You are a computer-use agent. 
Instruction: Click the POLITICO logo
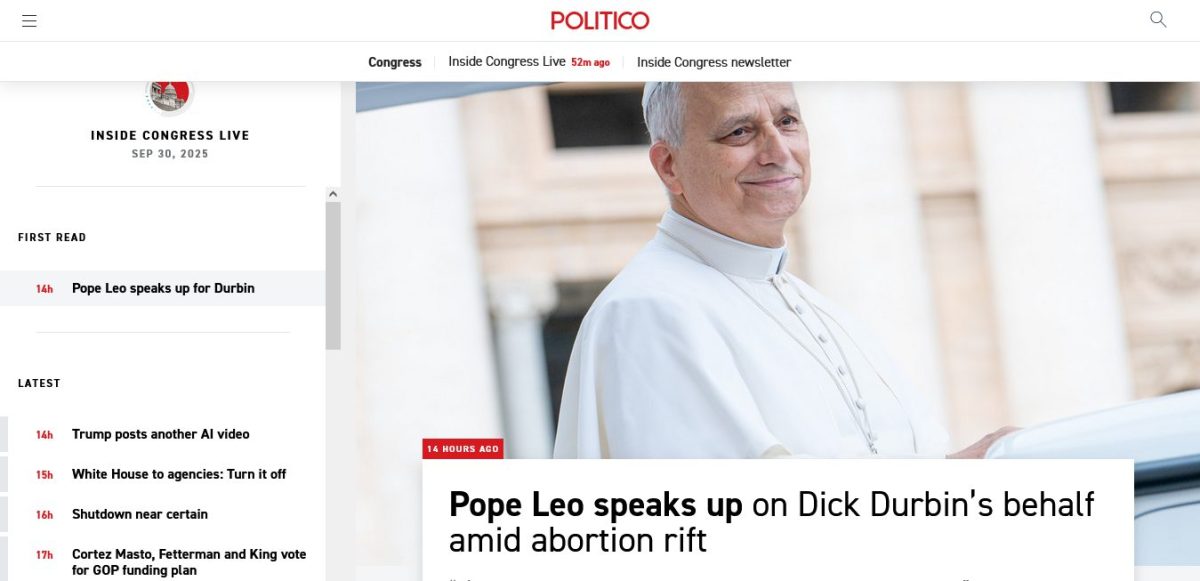click(x=600, y=20)
